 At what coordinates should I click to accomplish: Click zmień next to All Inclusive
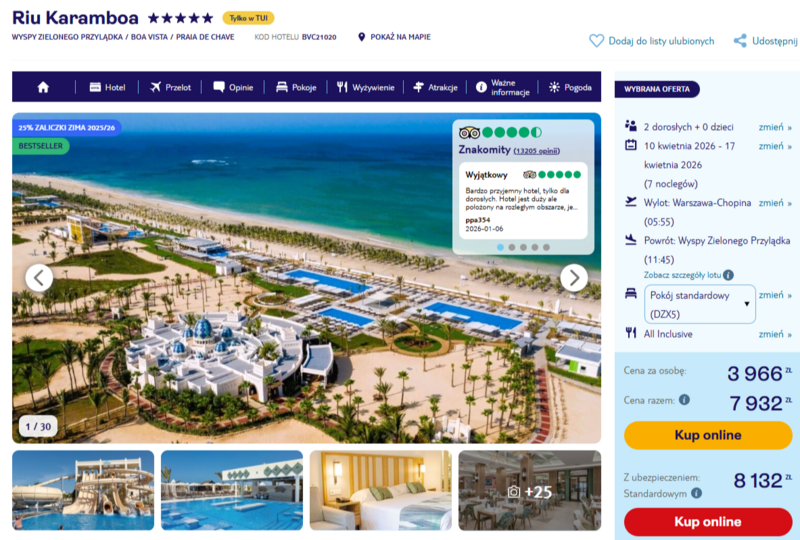pyautogui.click(x=774, y=334)
